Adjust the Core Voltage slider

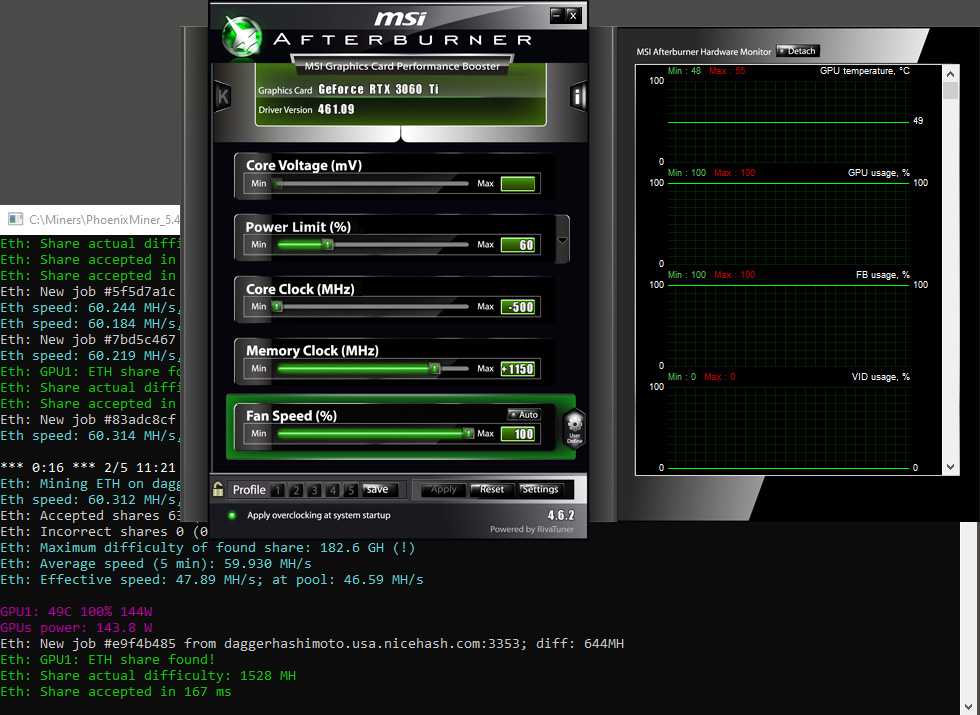[x=372, y=184]
